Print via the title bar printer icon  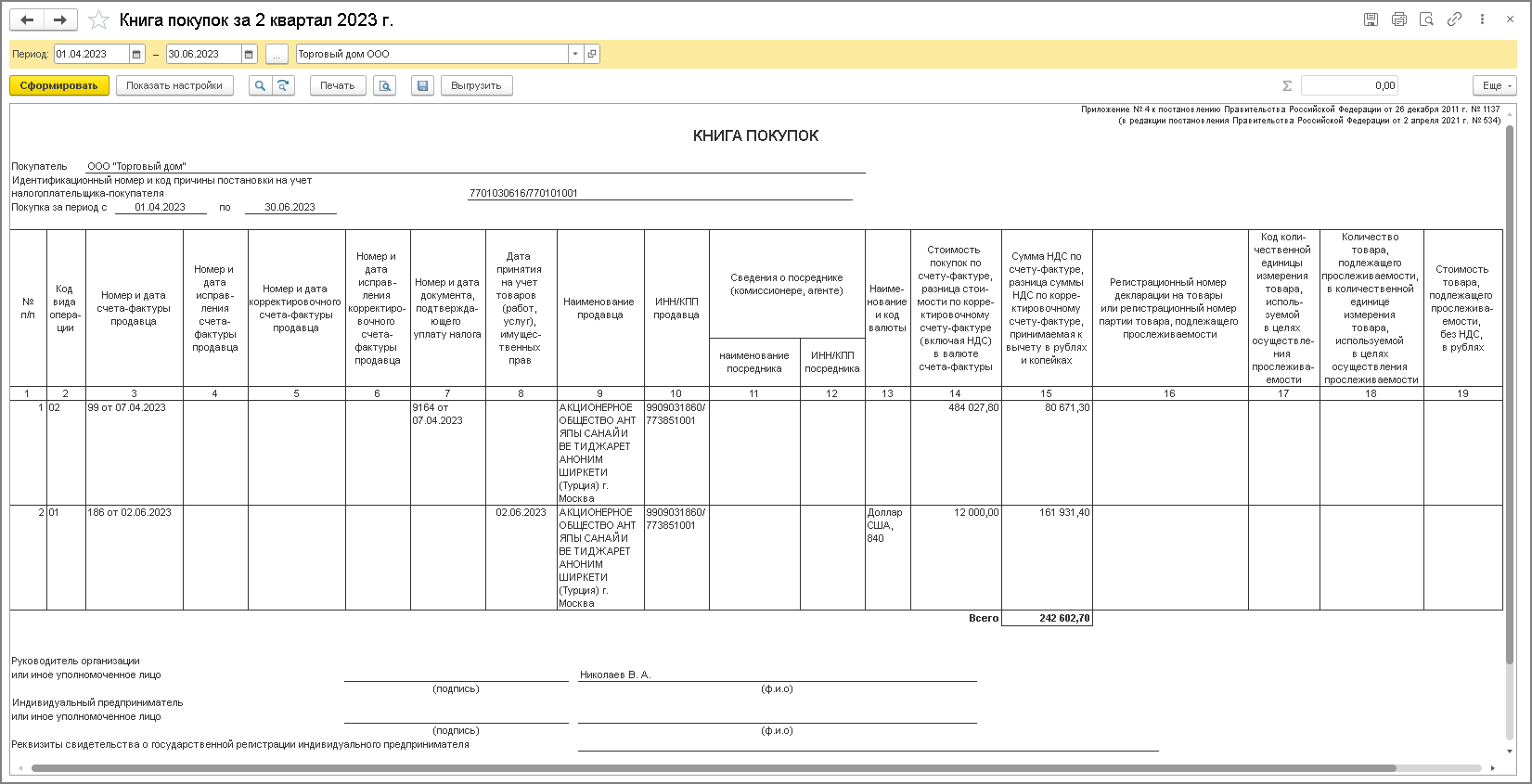point(1399,19)
